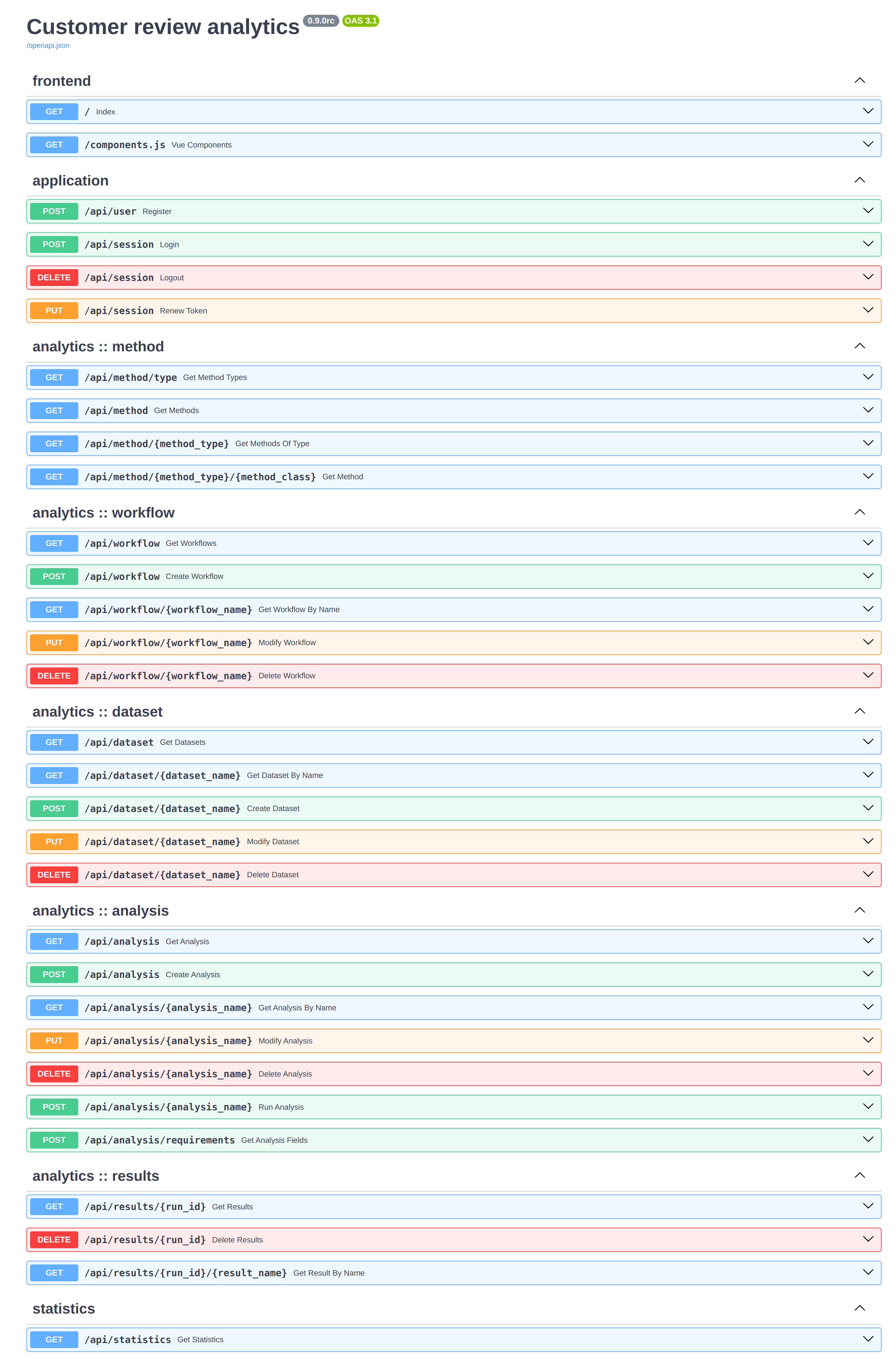896x1362 pixels.
Task: Collapse the application section arrow
Action: pos(859,180)
